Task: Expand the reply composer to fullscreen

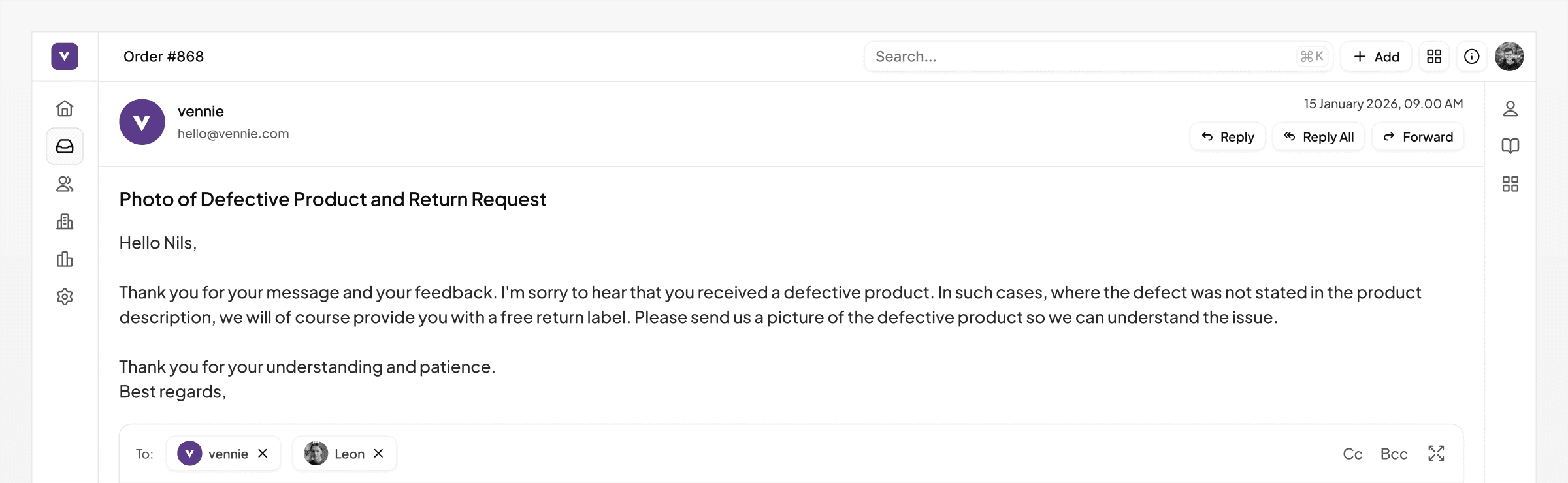Action: (1436, 454)
